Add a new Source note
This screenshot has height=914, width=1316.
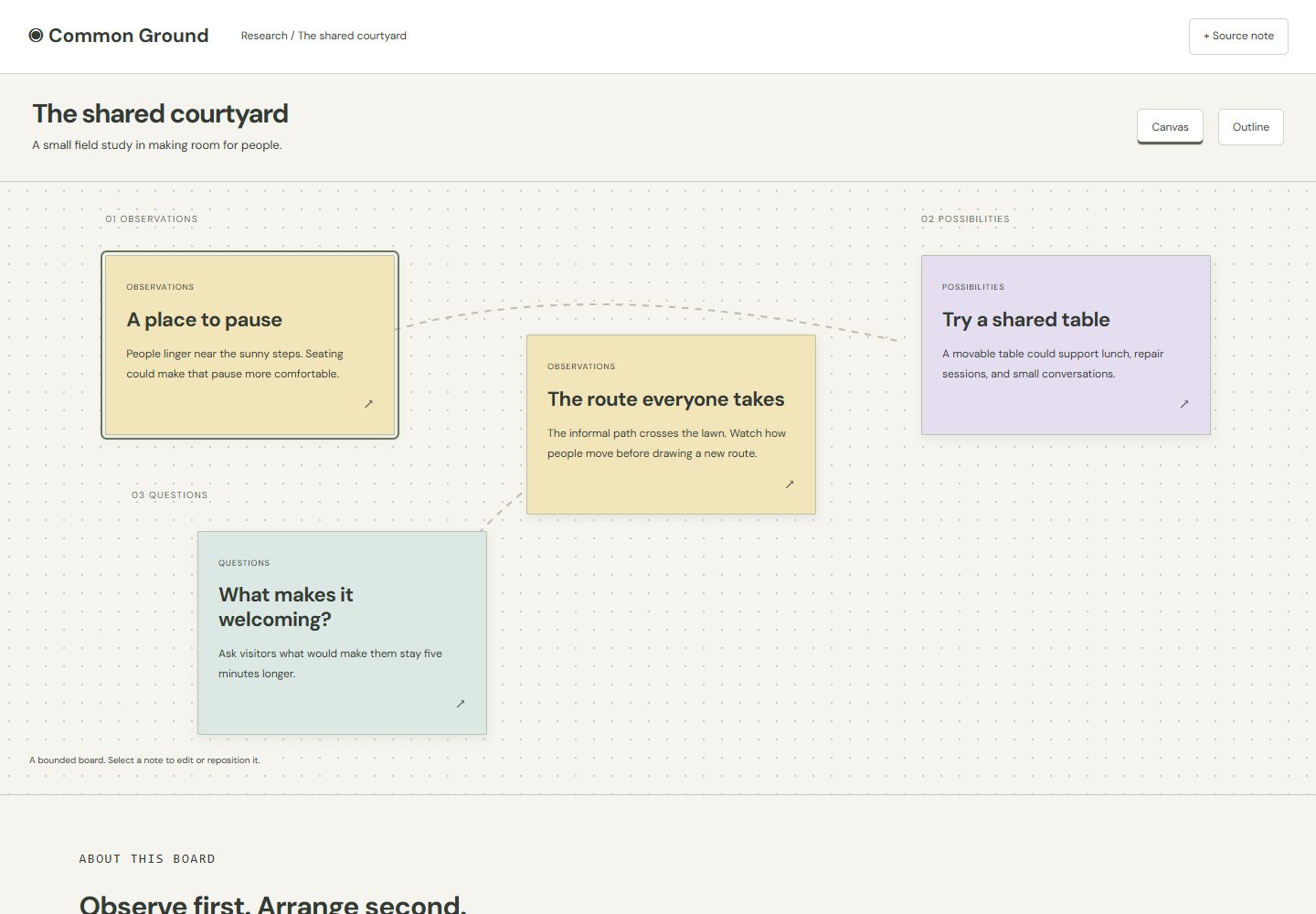(x=1238, y=37)
